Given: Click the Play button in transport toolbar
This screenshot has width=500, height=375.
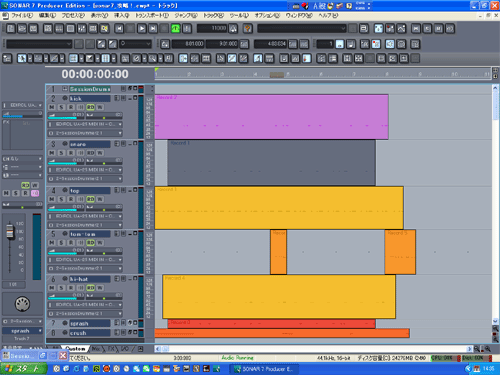Looking at the screenshot, I should click(x=142, y=29).
